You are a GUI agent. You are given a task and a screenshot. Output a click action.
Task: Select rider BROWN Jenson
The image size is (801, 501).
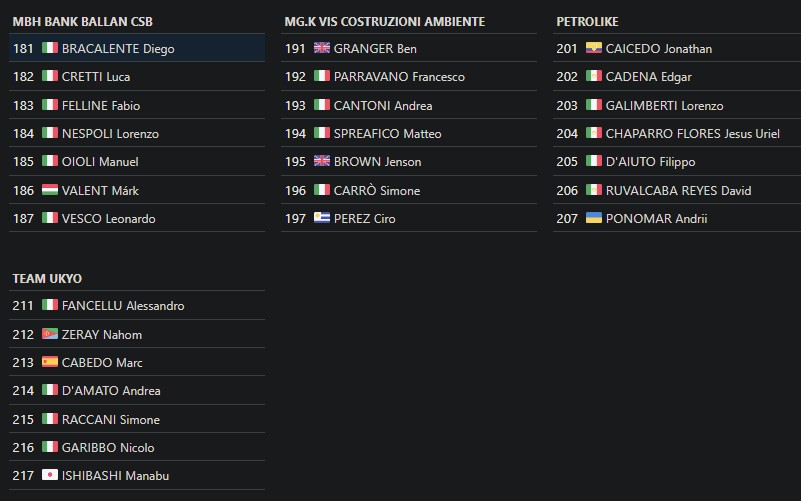click(x=377, y=162)
